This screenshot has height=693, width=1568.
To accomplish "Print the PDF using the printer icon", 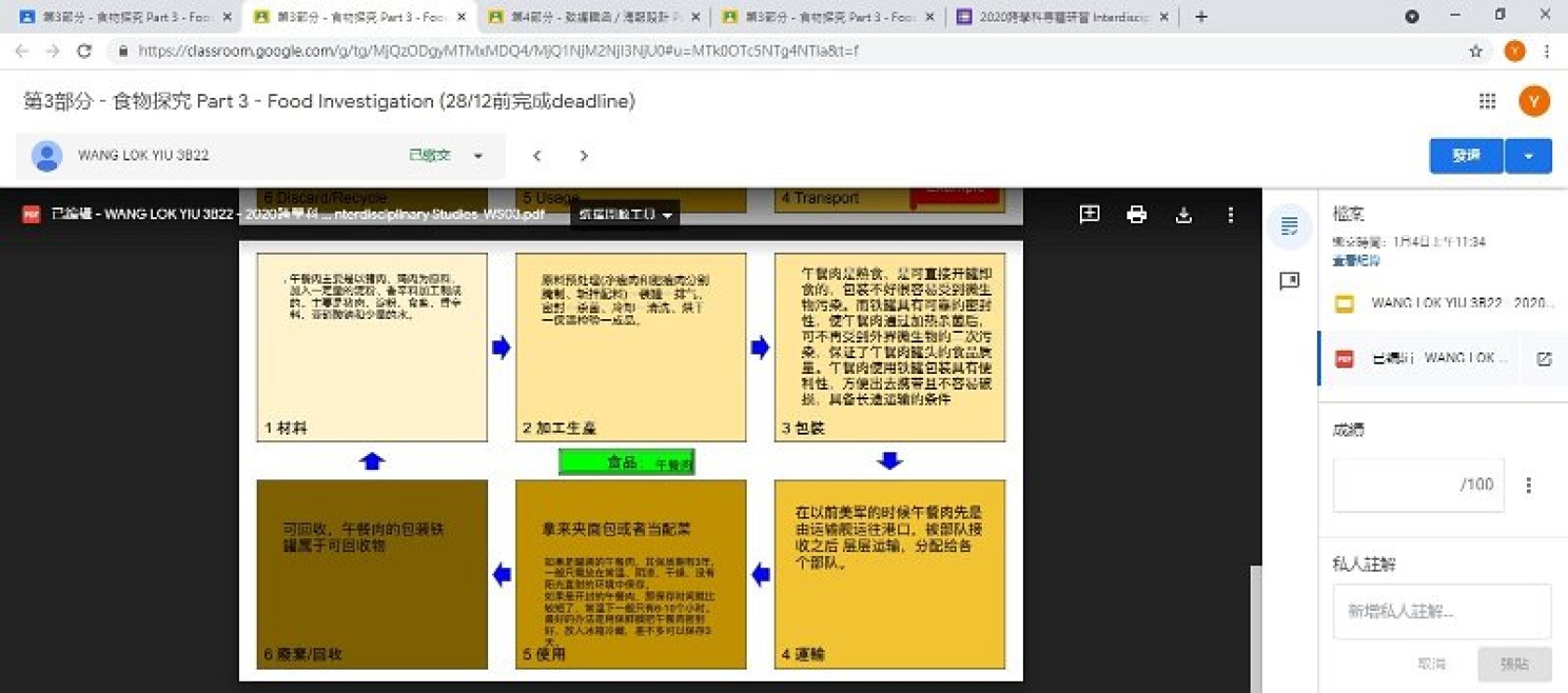I will [1136, 215].
